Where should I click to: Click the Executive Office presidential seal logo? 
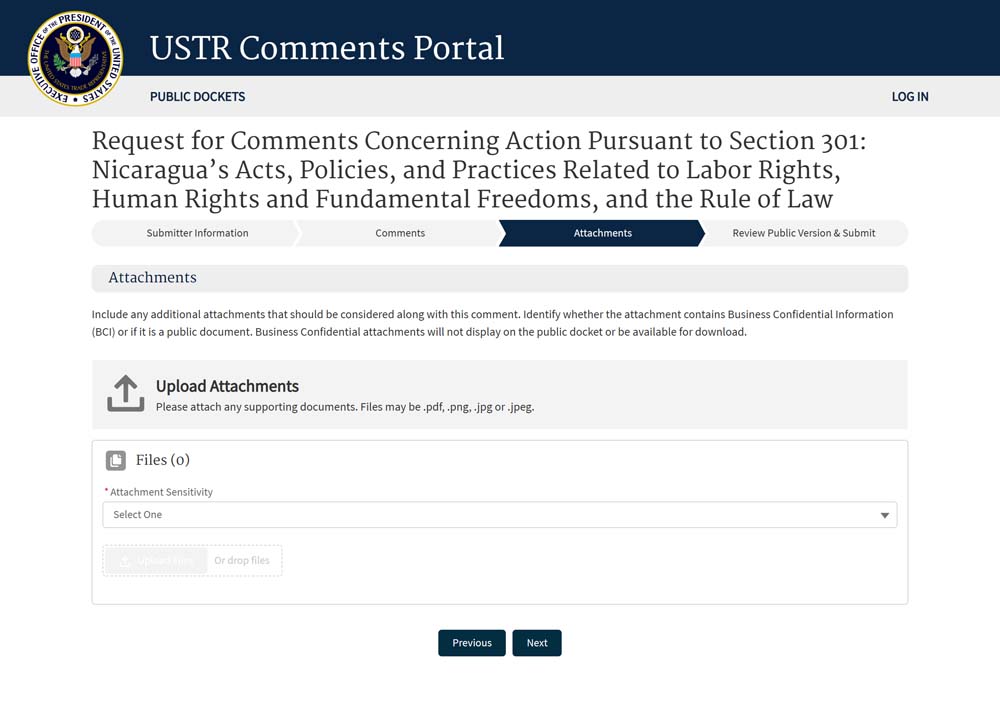75,59
